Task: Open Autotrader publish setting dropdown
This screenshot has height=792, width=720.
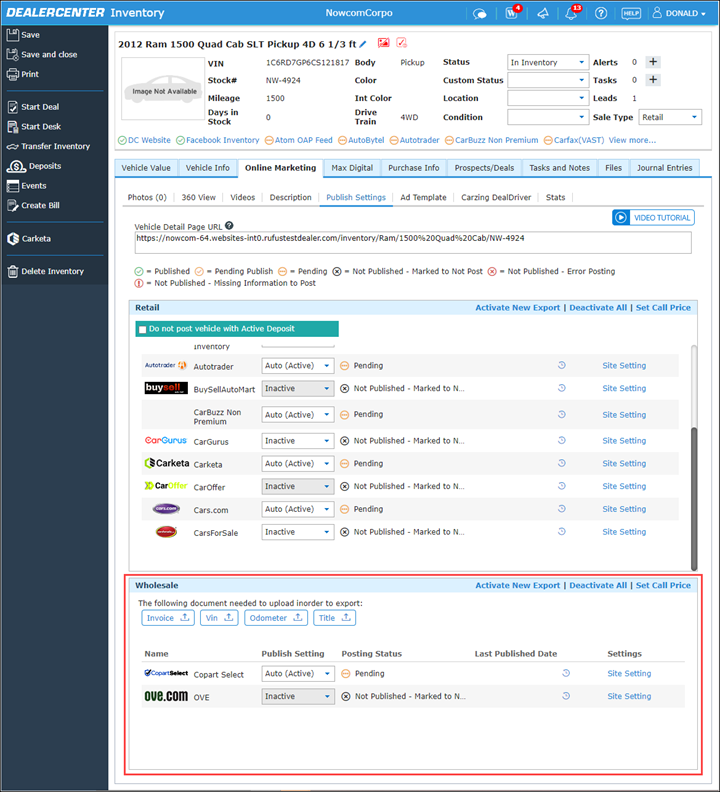Action: click(x=298, y=366)
